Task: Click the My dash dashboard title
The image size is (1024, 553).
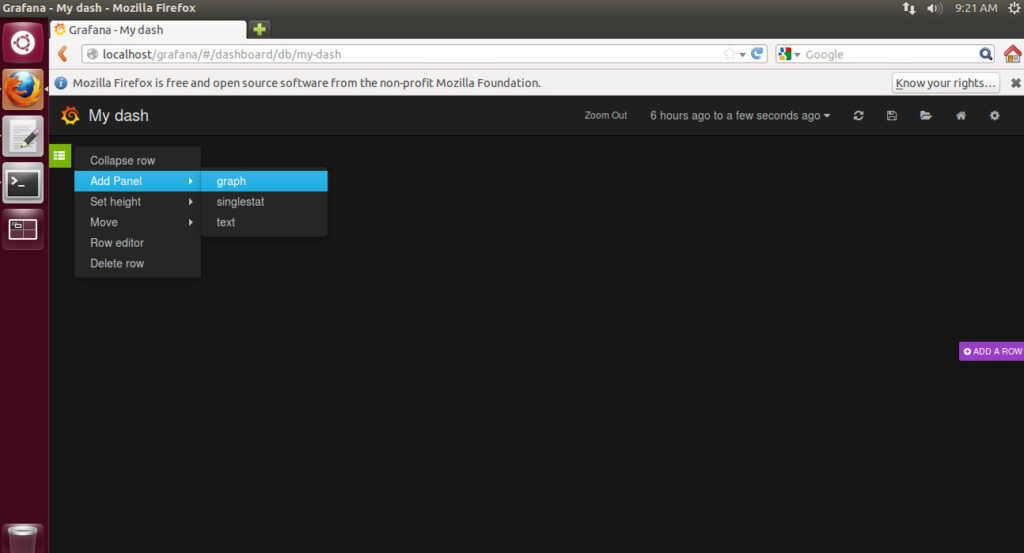Action: (x=118, y=116)
